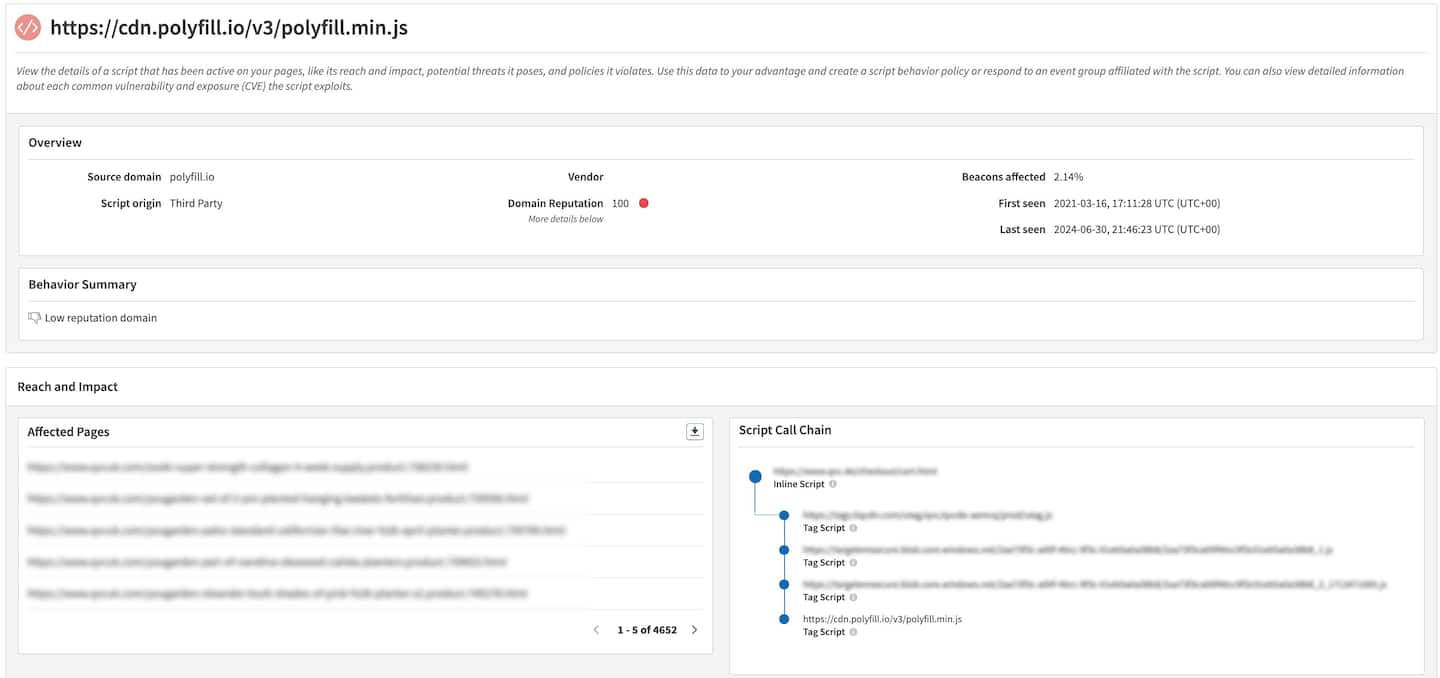
Task: Click the red script code icon beside the title
Action: tap(28, 28)
